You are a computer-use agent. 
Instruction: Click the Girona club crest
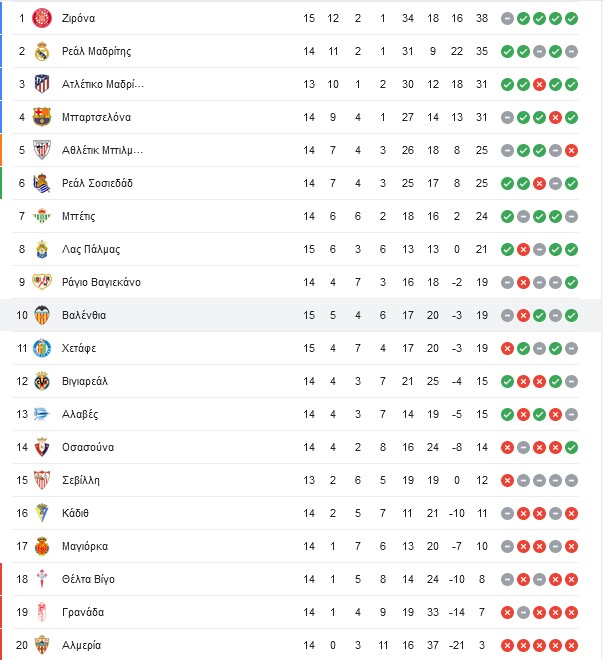tap(42, 18)
